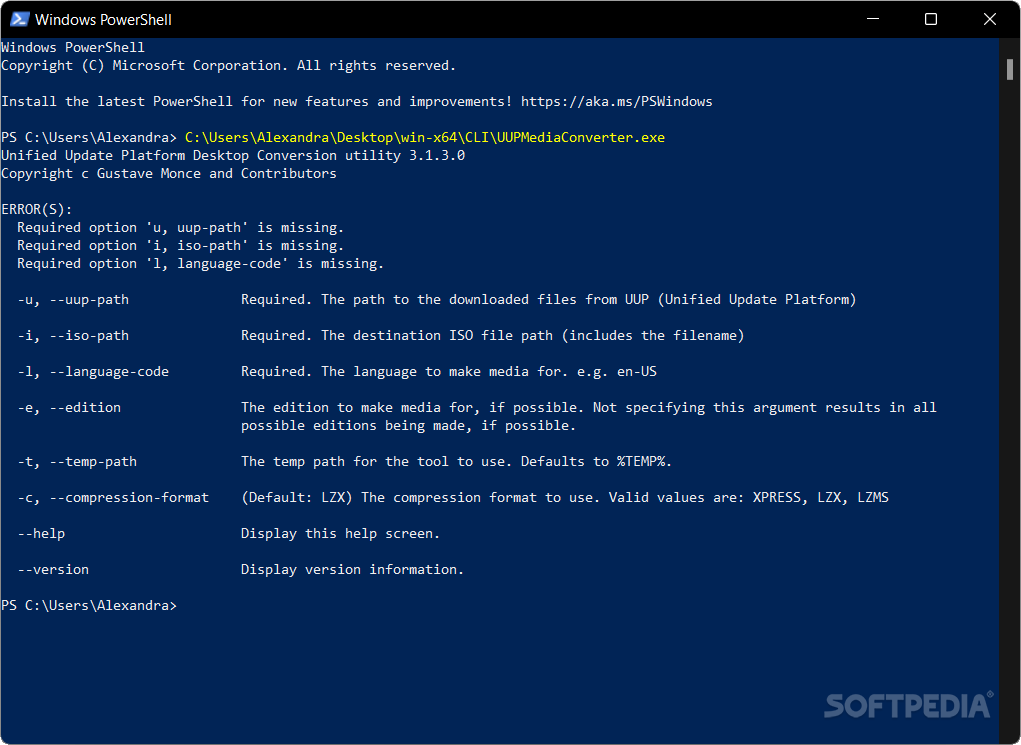Minimize the Windows PowerShell window
Viewport: 1021px width, 745px height.
pos(873,19)
